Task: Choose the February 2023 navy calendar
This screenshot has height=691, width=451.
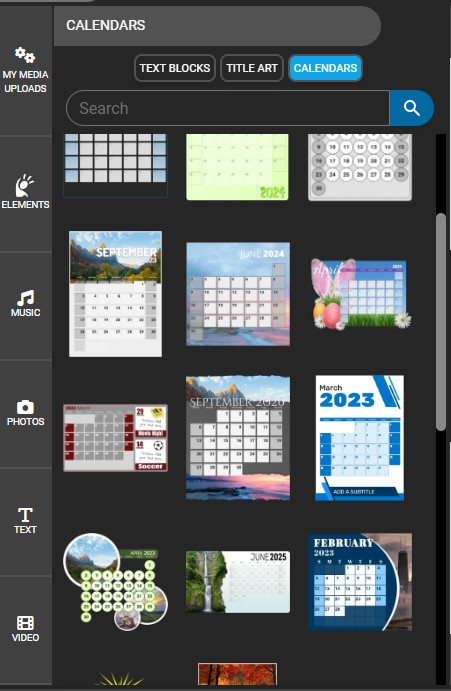Action: pyautogui.click(x=360, y=582)
